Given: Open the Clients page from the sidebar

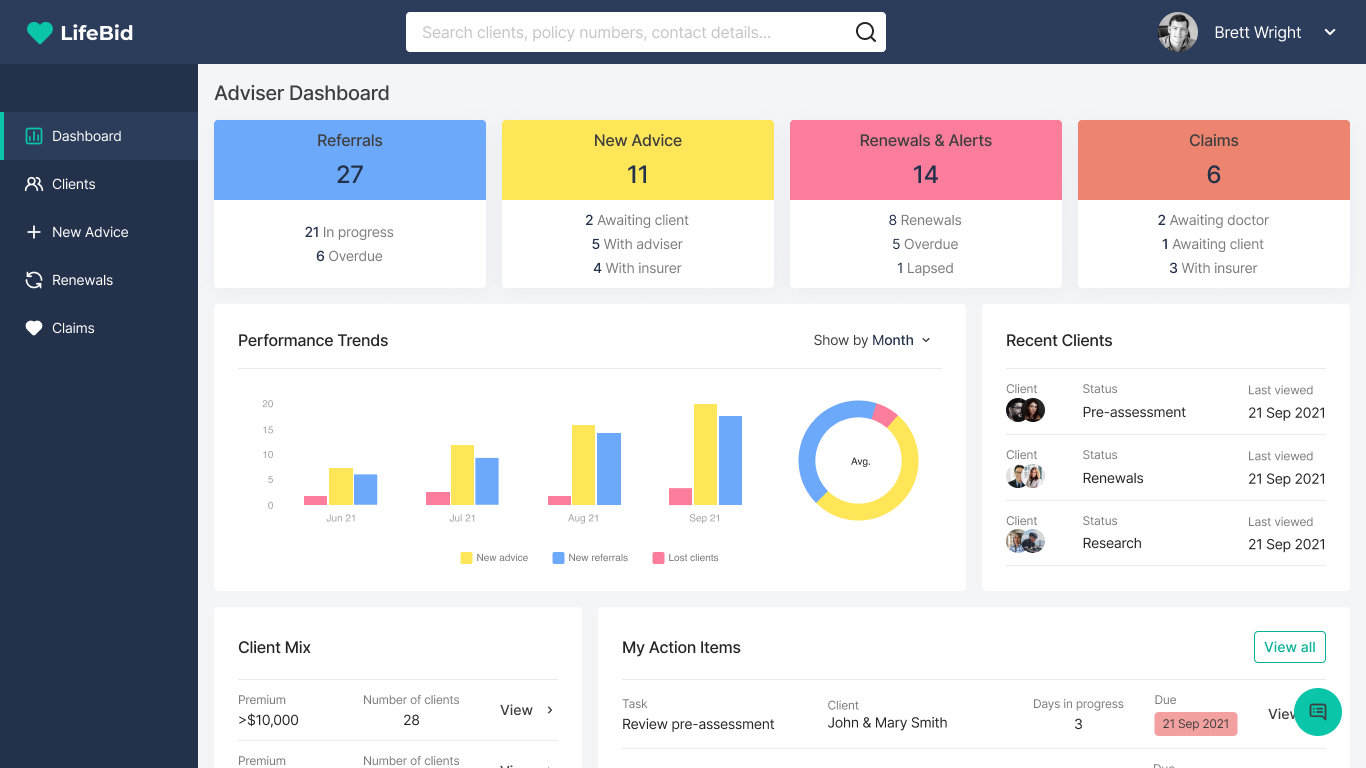Looking at the screenshot, I should [74, 184].
